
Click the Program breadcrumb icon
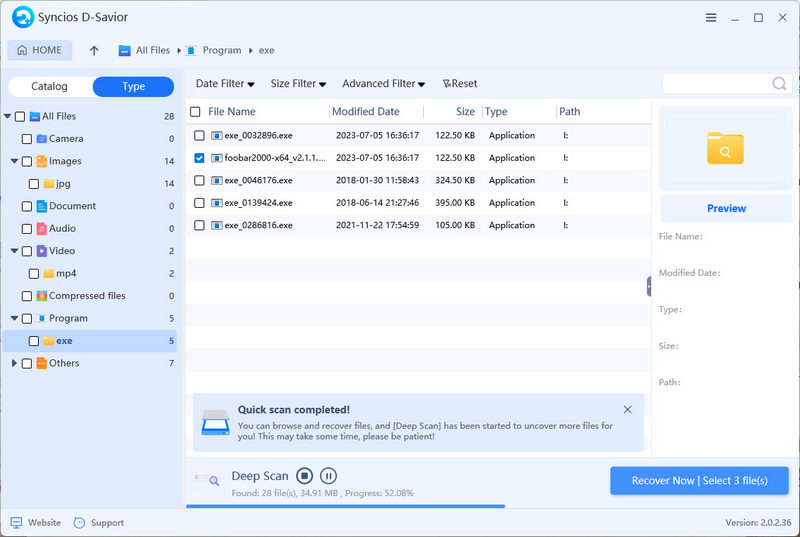click(191, 50)
